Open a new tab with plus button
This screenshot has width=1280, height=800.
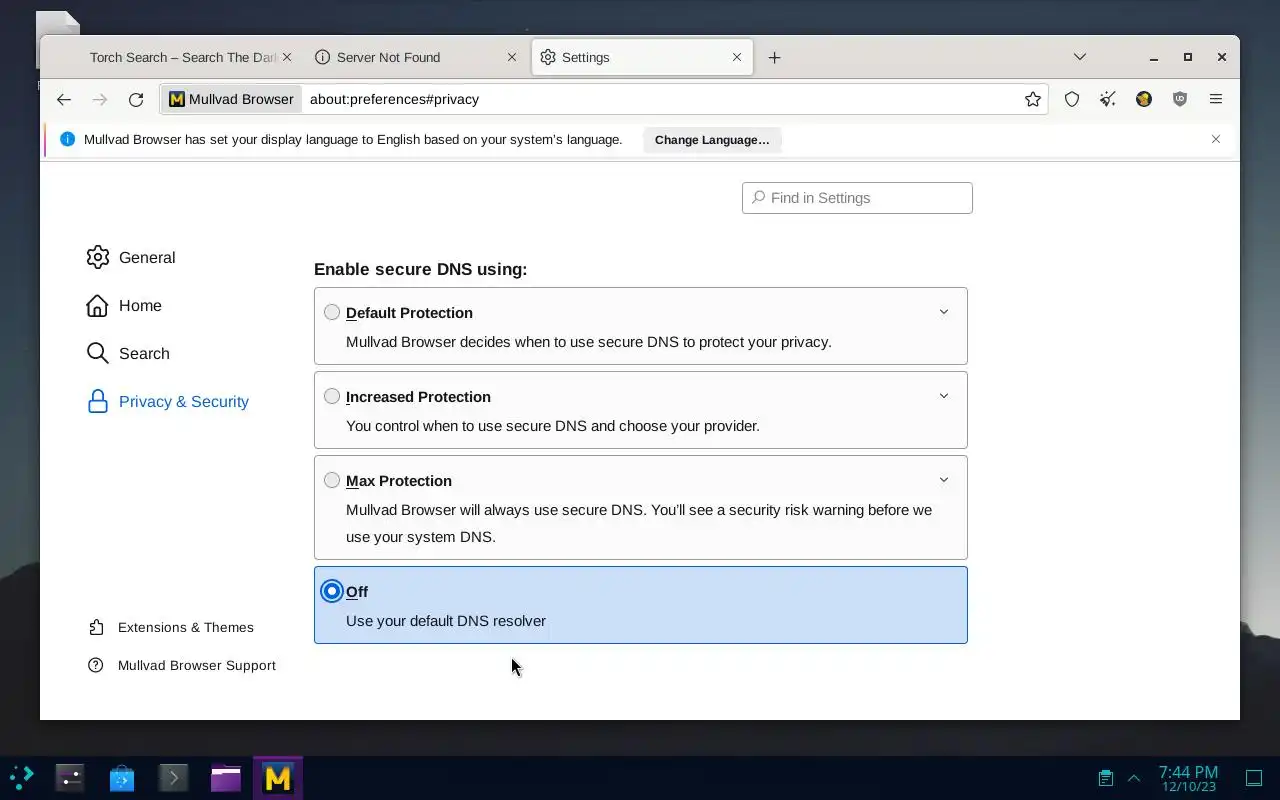[x=774, y=57]
